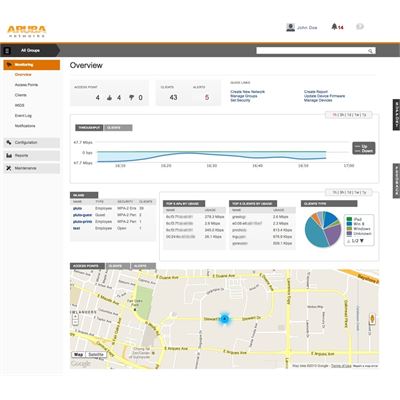Image resolution: width=400 pixels, height=400 pixels.
Task: Select Overview in the sidebar
Action: pyautogui.click(x=23, y=75)
